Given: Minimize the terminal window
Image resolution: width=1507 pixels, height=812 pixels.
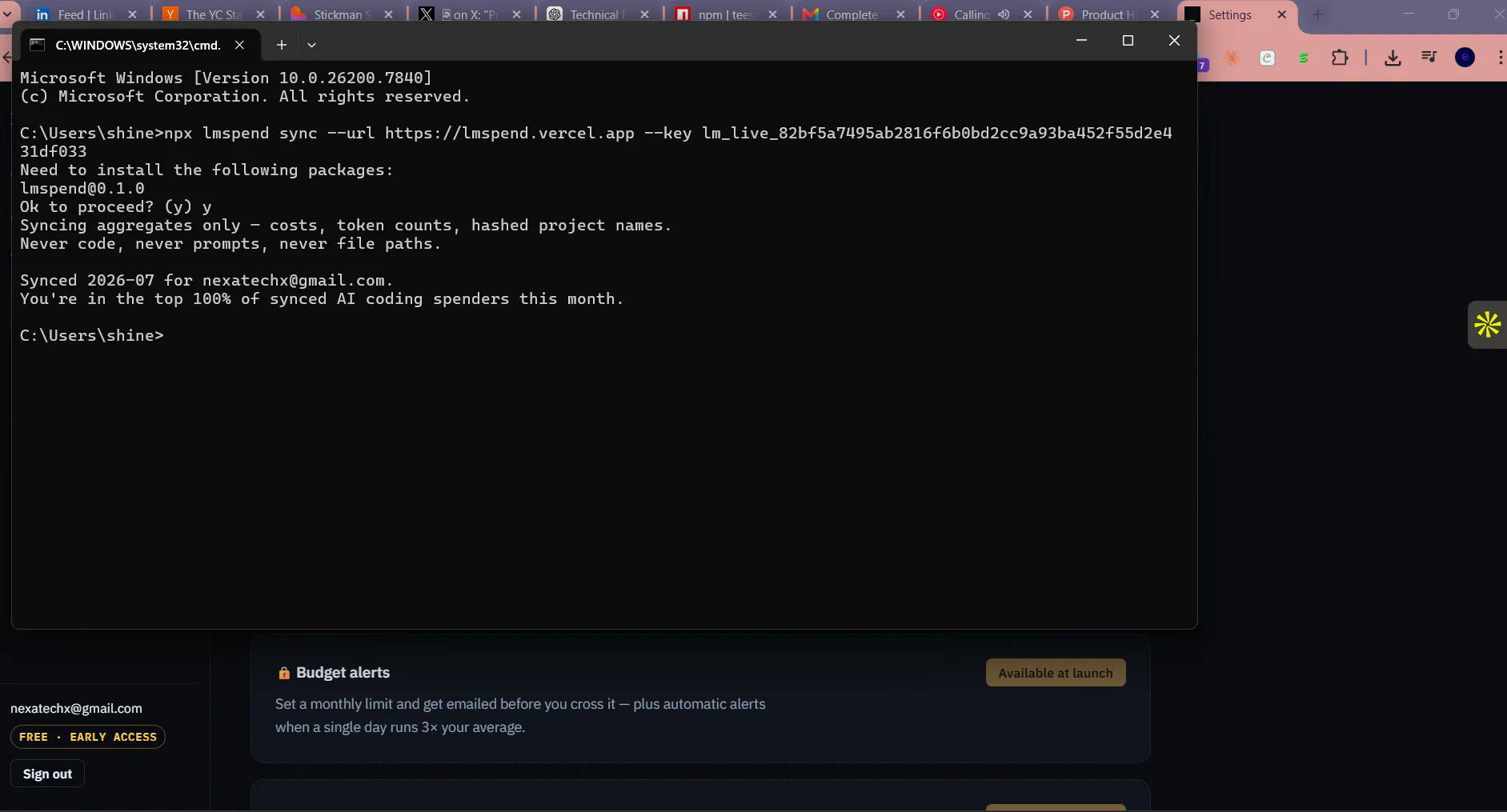Looking at the screenshot, I should (x=1081, y=41).
